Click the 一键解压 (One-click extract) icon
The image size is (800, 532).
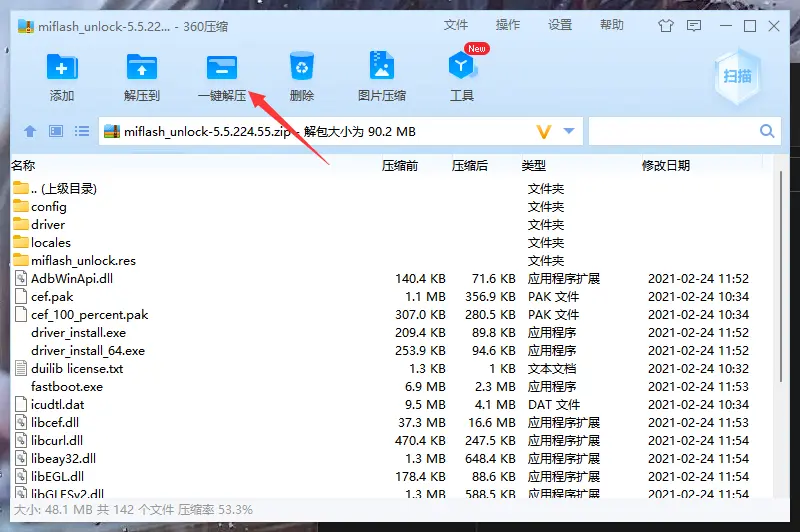coord(222,68)
